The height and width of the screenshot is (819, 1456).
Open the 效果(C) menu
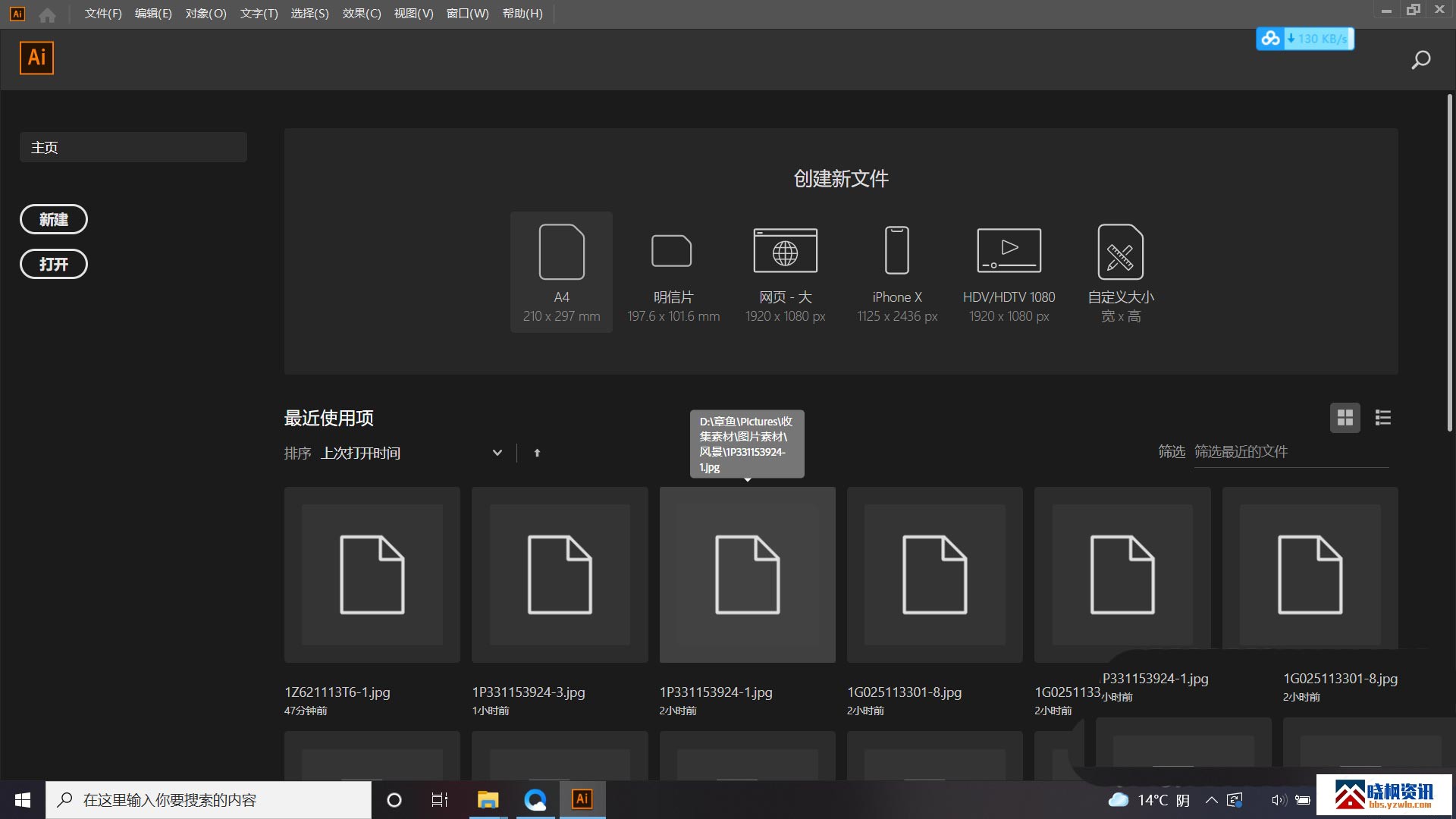click(x=361, y=14)
